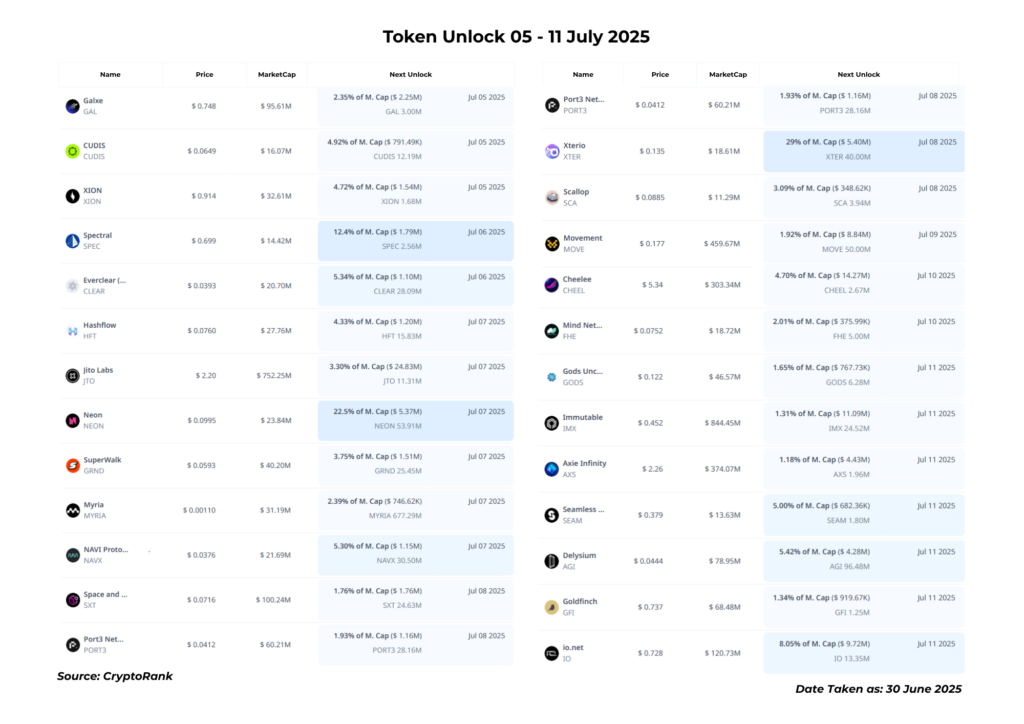Image resolution: width=1024 pixels, height=724 pixels.
Task: Sort by right MarketCap column header
Action: (x=728, y=74)
